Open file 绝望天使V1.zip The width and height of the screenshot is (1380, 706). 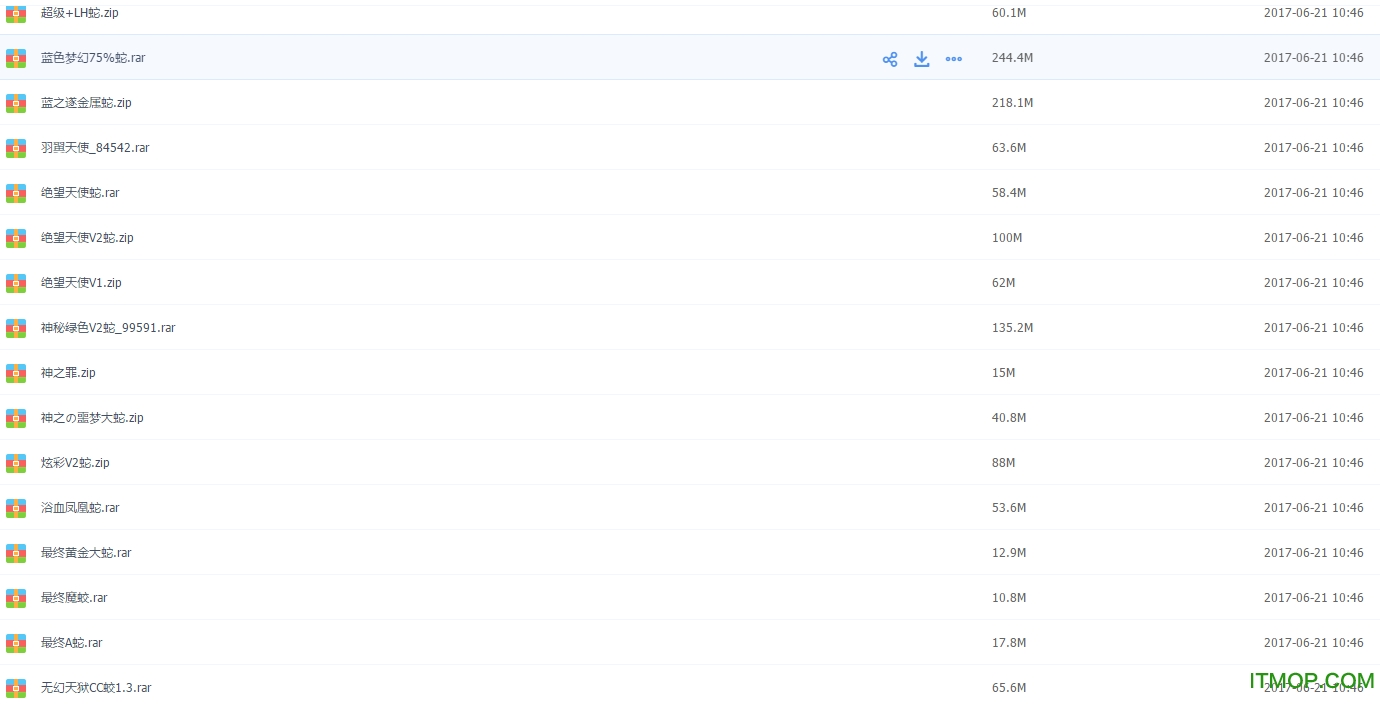click(81, 283)
